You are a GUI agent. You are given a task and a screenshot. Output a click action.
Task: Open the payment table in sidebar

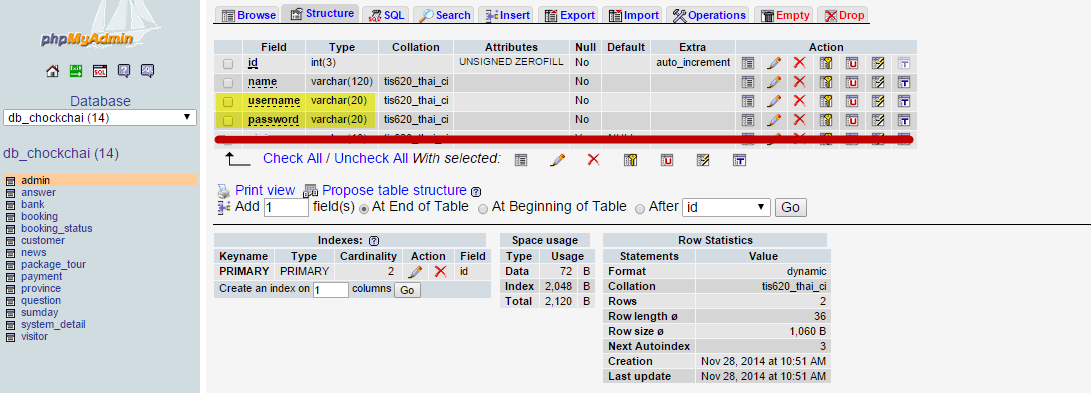(41, 277)
